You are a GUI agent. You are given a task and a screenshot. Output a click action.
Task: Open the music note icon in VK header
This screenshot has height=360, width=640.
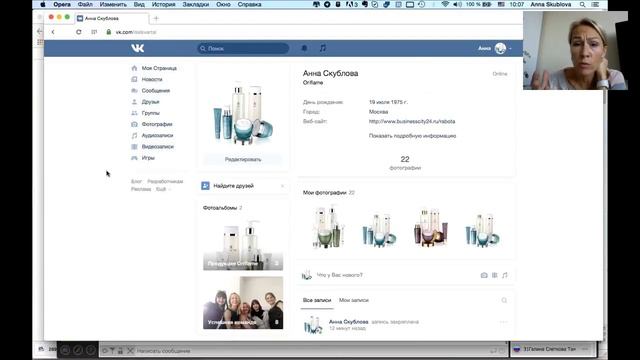(x=322, y=48)
